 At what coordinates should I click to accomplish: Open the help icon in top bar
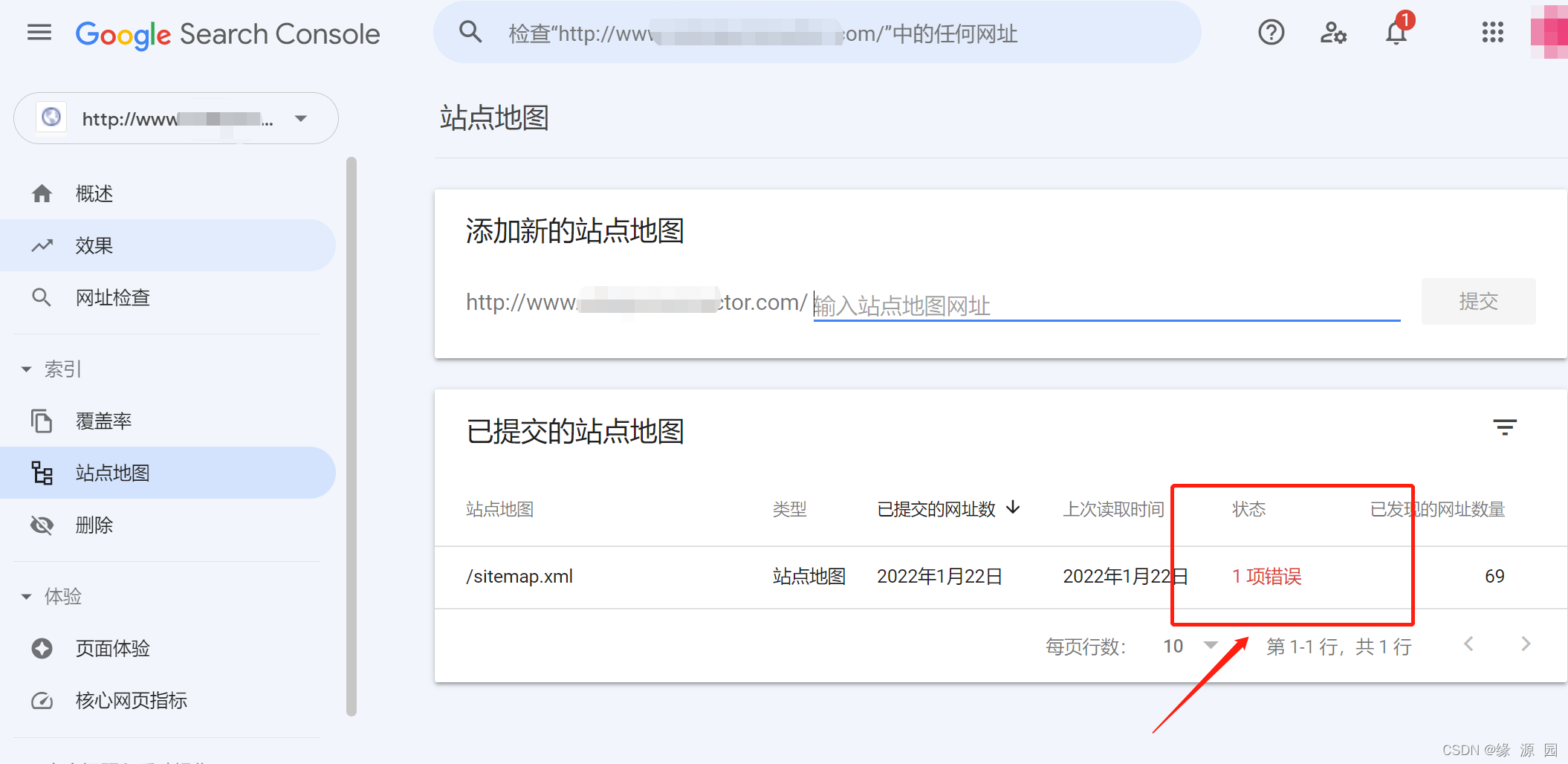[x=1271, y=33]
